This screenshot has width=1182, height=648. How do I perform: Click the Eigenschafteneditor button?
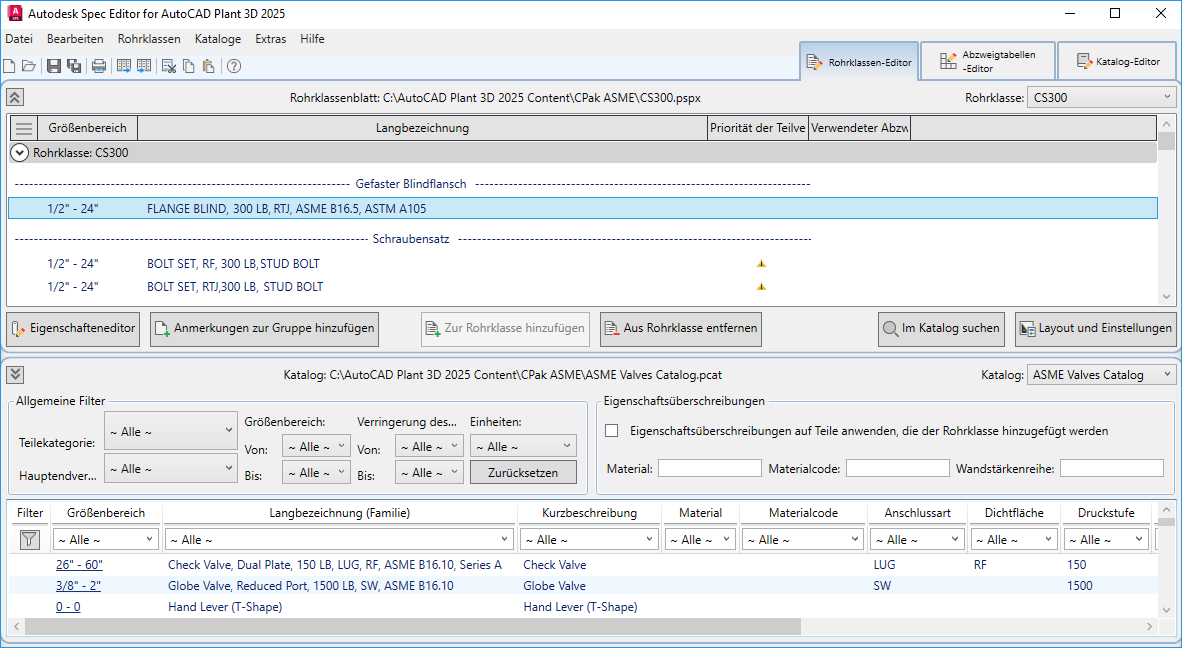point(73,329)
